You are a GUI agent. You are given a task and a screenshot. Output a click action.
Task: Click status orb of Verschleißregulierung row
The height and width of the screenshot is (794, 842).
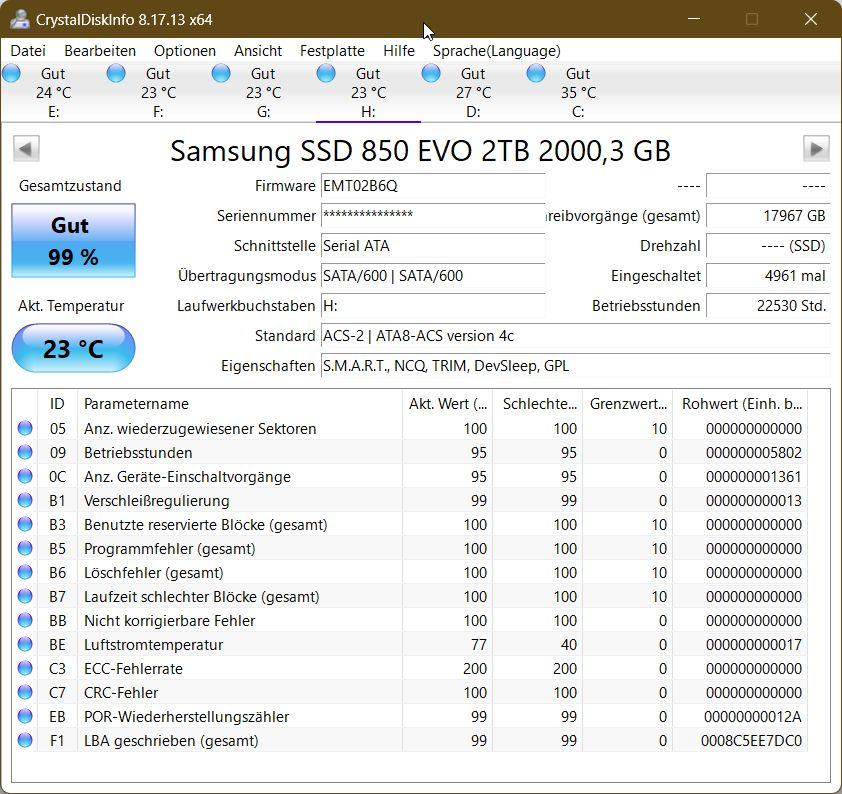tap(25, 500)
